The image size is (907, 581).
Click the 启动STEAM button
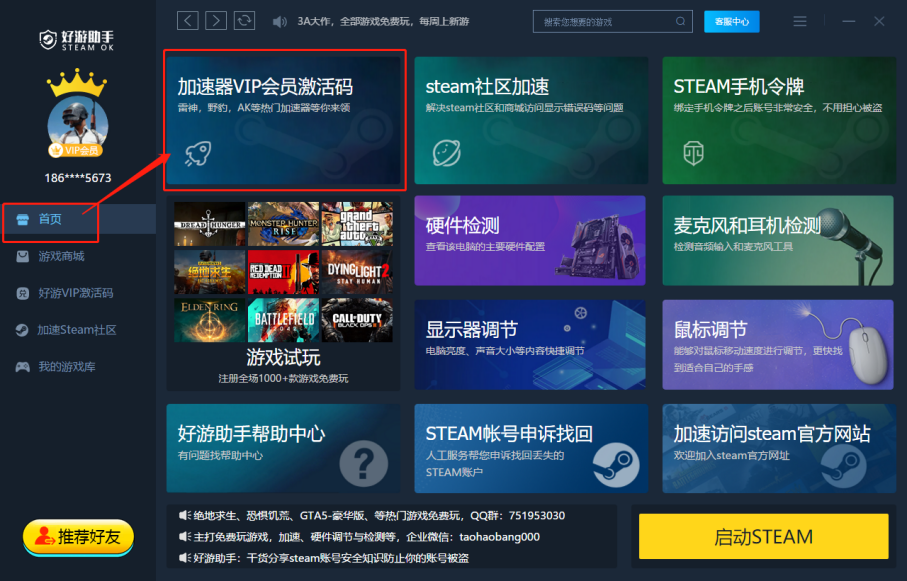click(x=764, y=536)
